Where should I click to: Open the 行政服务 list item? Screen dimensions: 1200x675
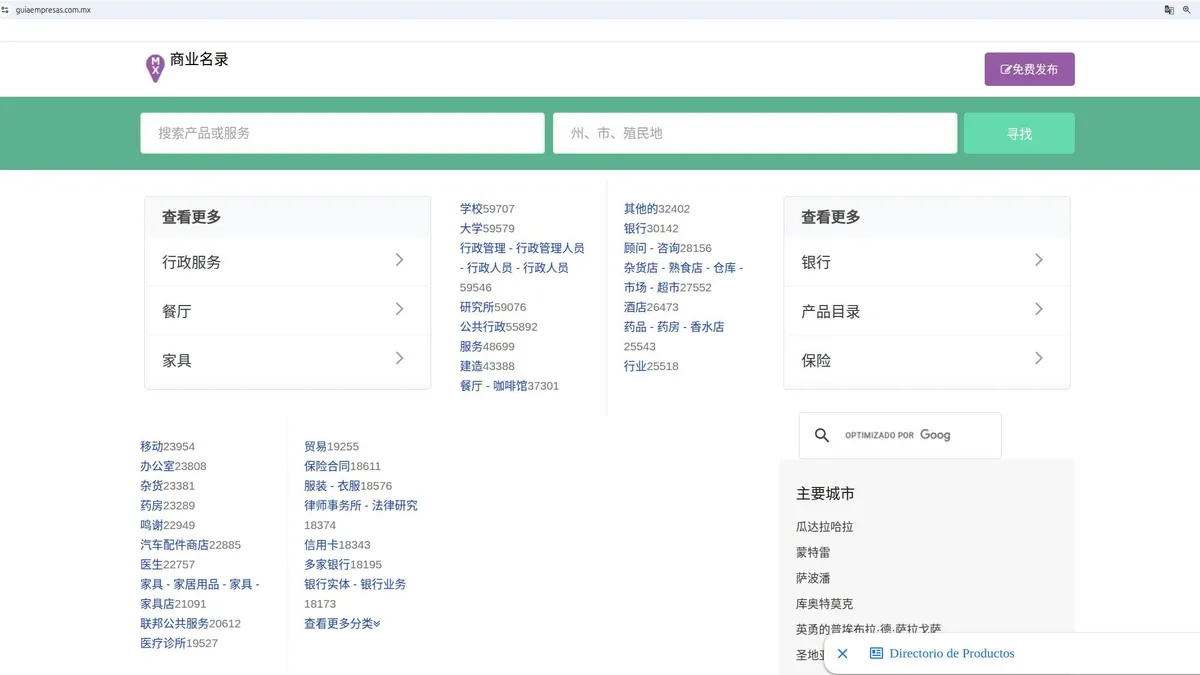tap(287, 261)
